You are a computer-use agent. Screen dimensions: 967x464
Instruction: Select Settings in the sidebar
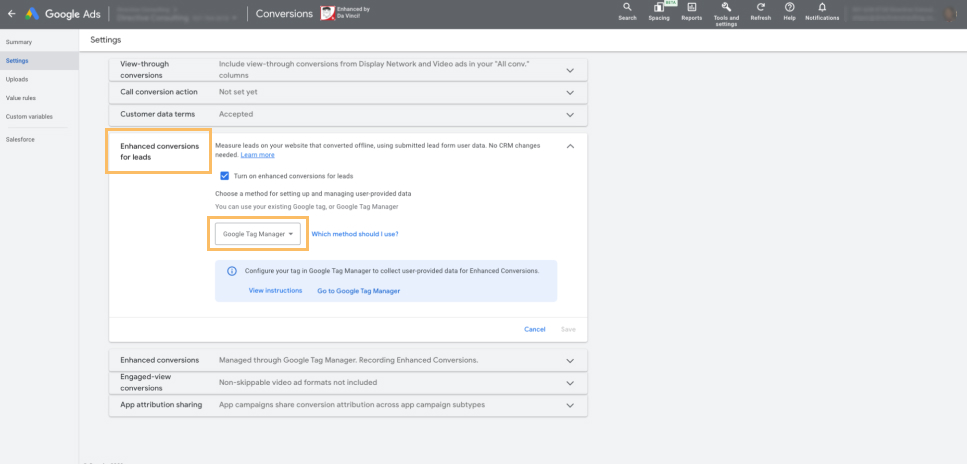pyautogui.click(x=17, y=61)
